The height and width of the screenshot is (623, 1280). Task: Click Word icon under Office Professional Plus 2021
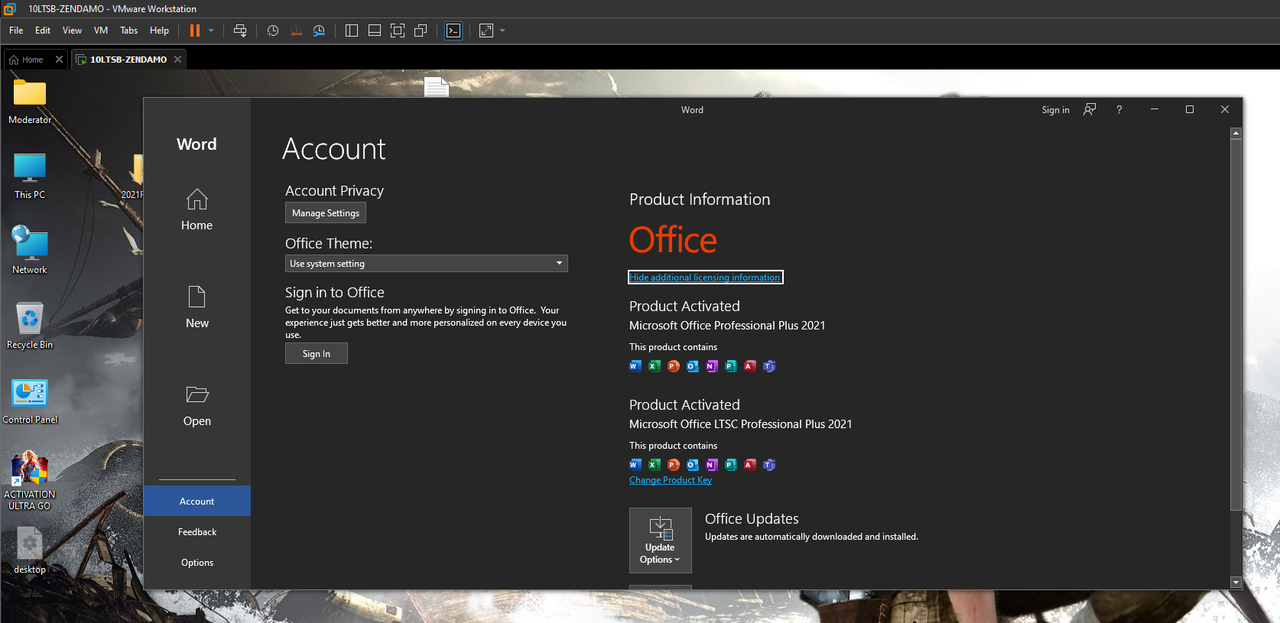(635, 366)
